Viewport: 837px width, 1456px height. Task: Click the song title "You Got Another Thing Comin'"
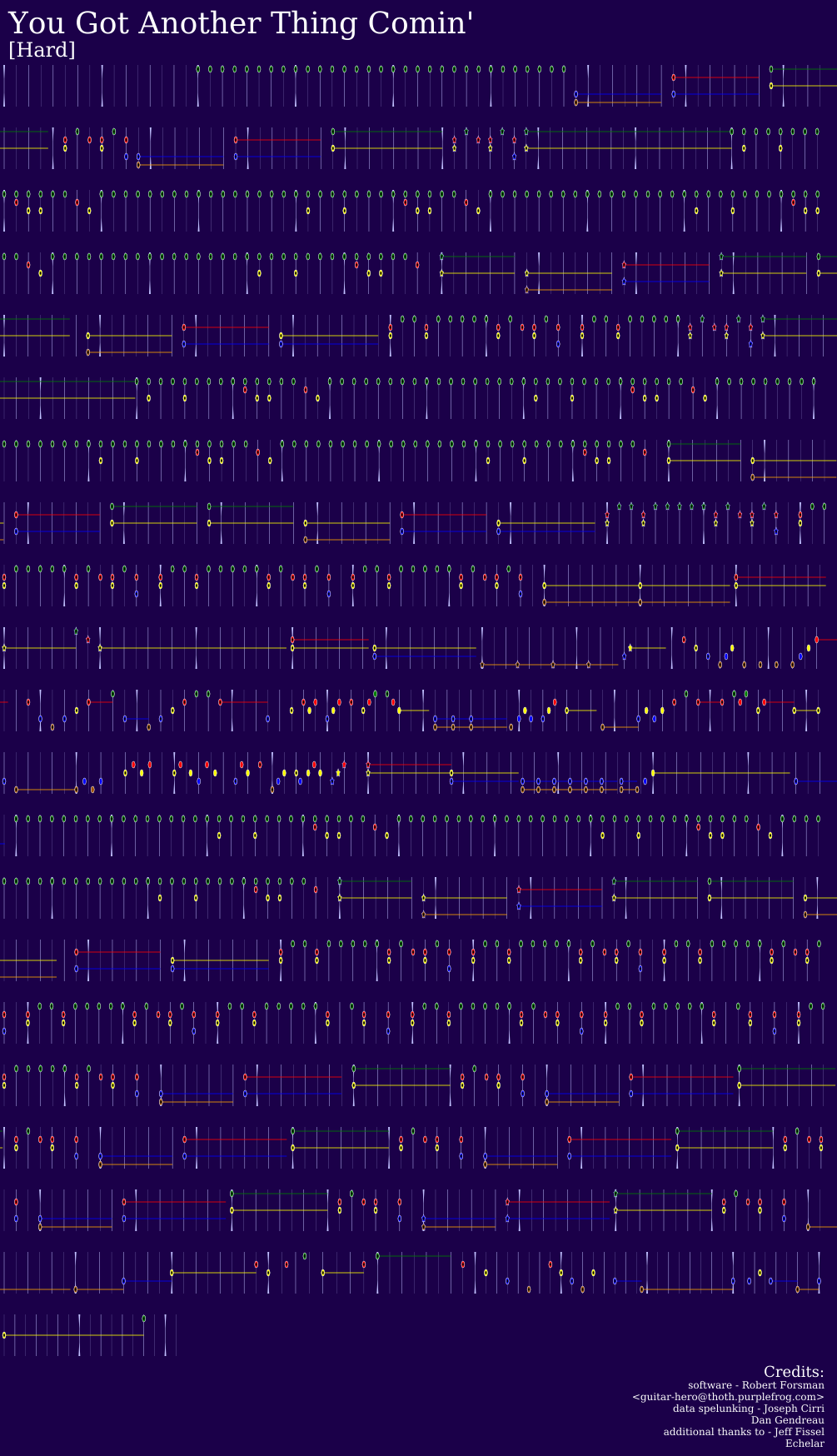click(241, 22)
